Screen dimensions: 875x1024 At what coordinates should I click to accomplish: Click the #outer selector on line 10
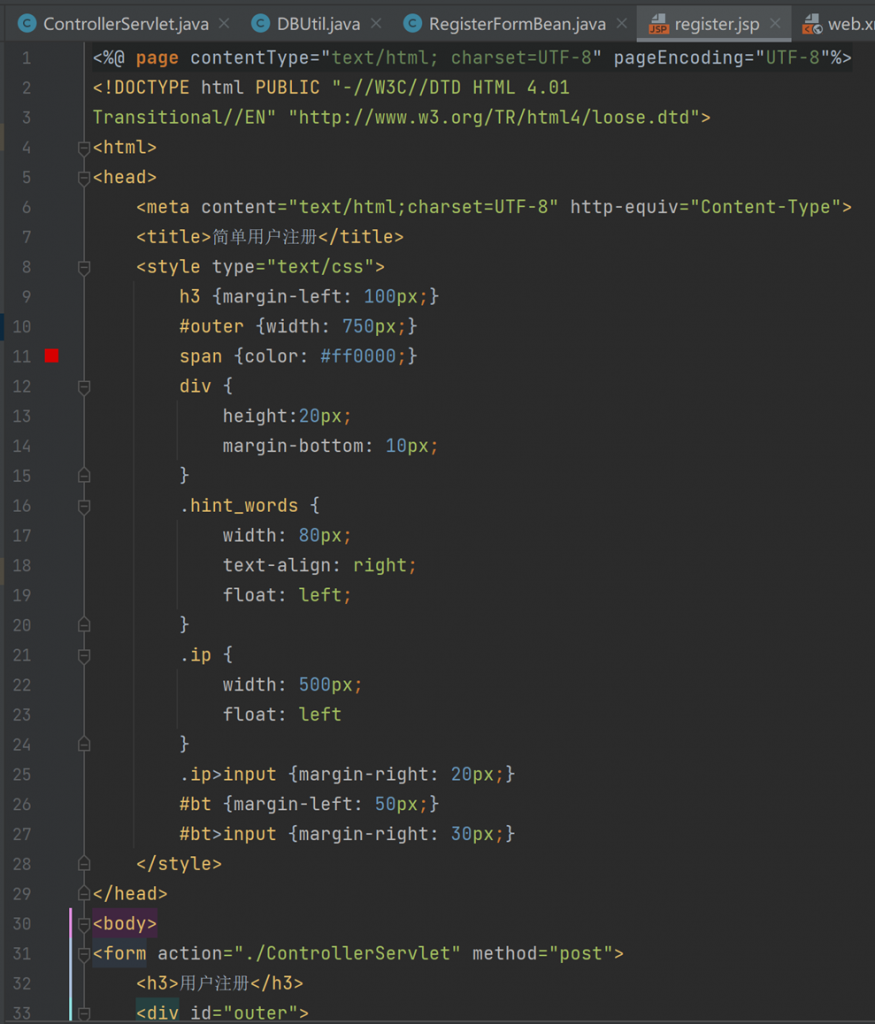(x=212, y=327)
